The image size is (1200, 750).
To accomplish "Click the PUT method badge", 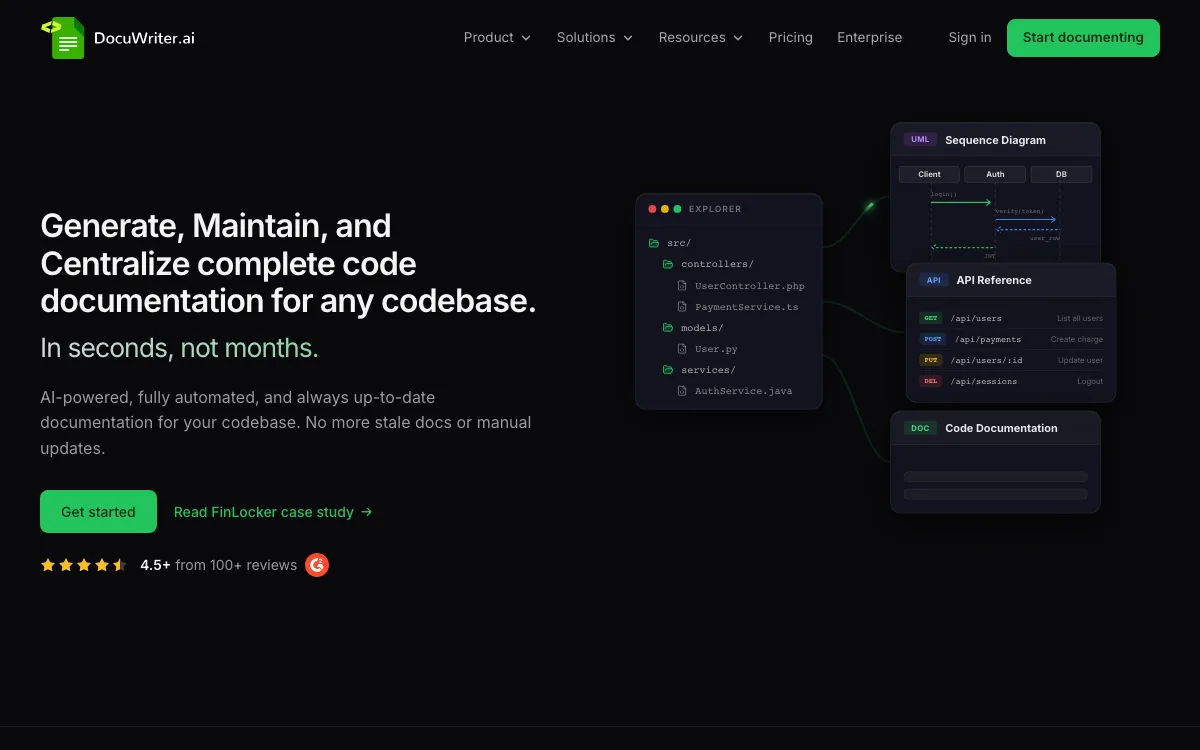I will (931, 360).
